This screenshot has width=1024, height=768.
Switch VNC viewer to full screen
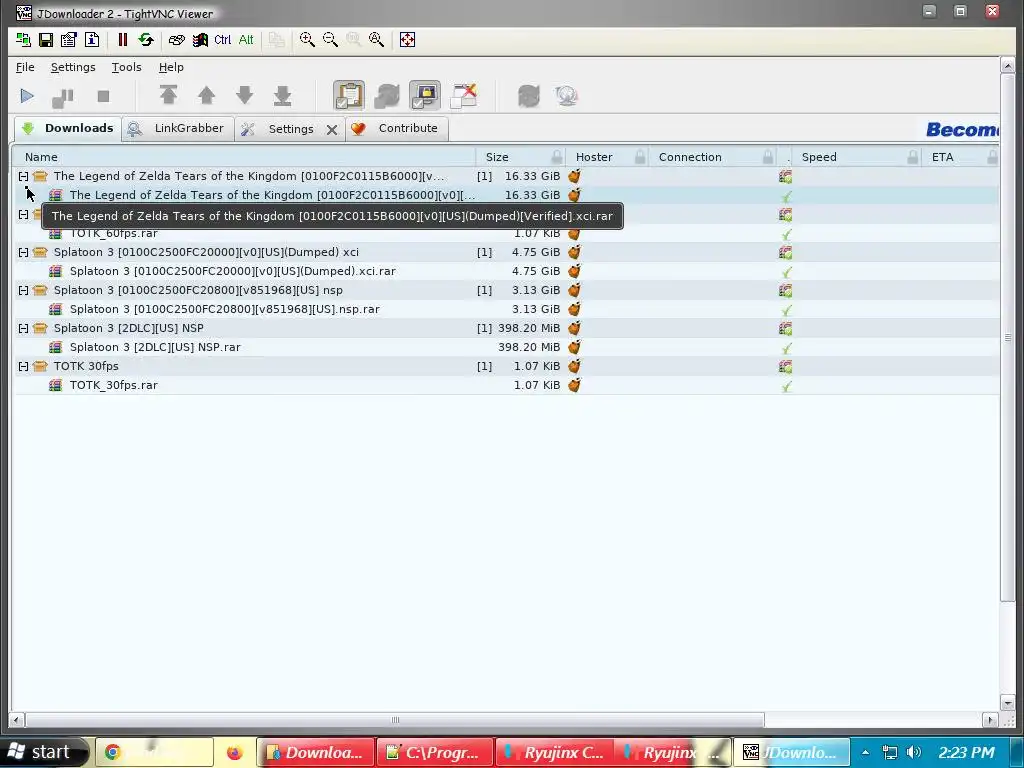[407, 40]
